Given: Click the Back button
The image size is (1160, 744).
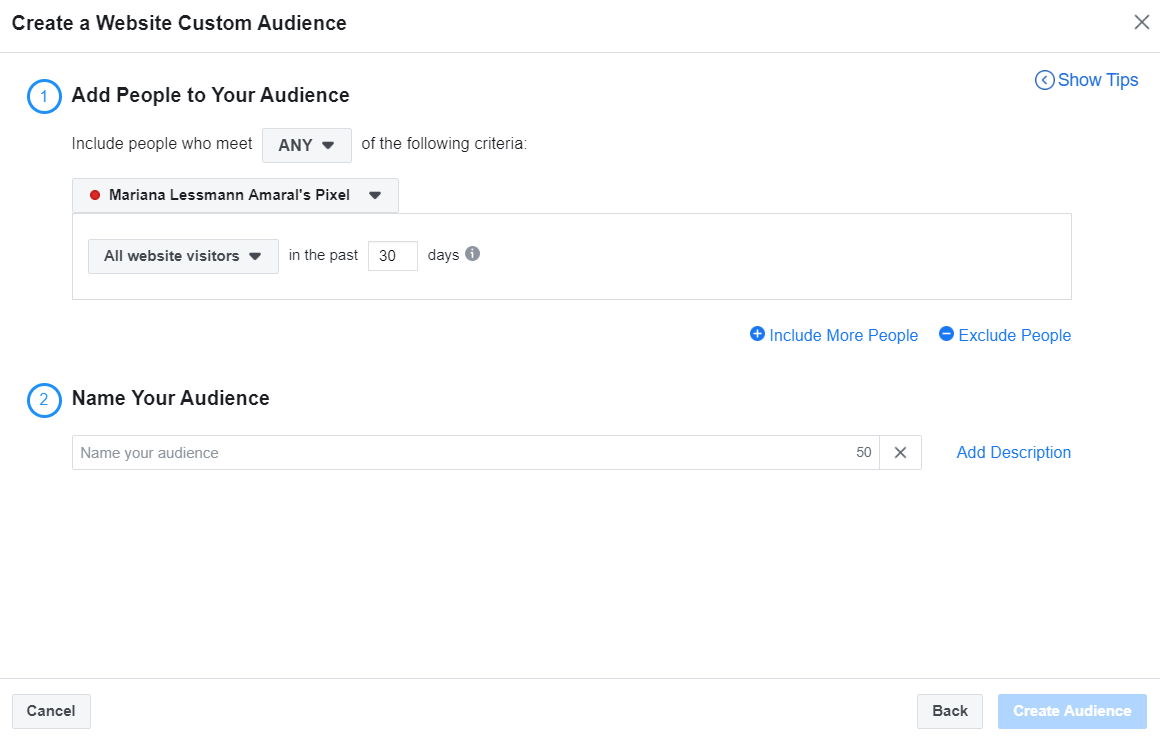Looking at the screenshot, I should click(x=949, y=711).
